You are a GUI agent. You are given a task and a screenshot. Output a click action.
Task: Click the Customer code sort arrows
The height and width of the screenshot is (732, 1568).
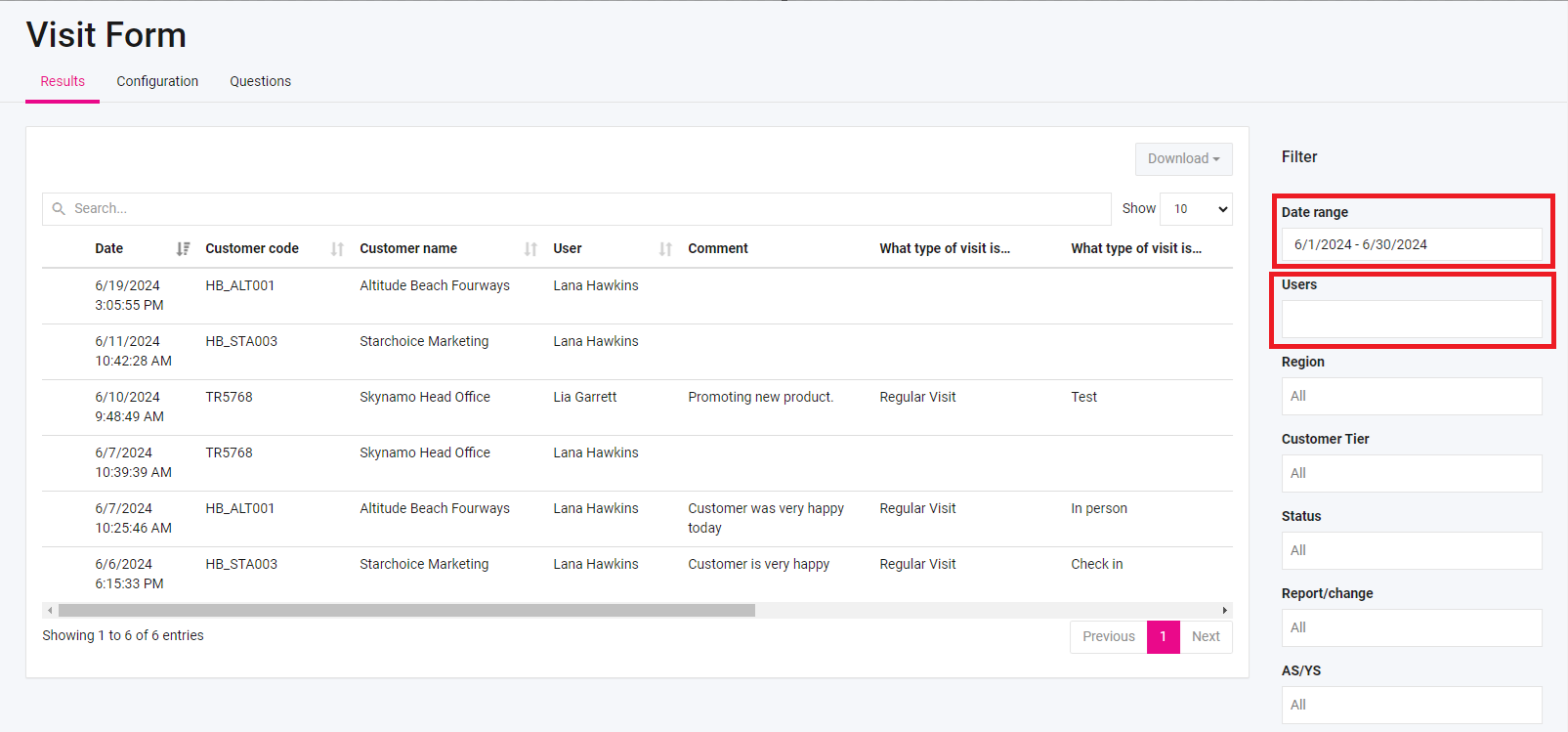click(337, 249)
